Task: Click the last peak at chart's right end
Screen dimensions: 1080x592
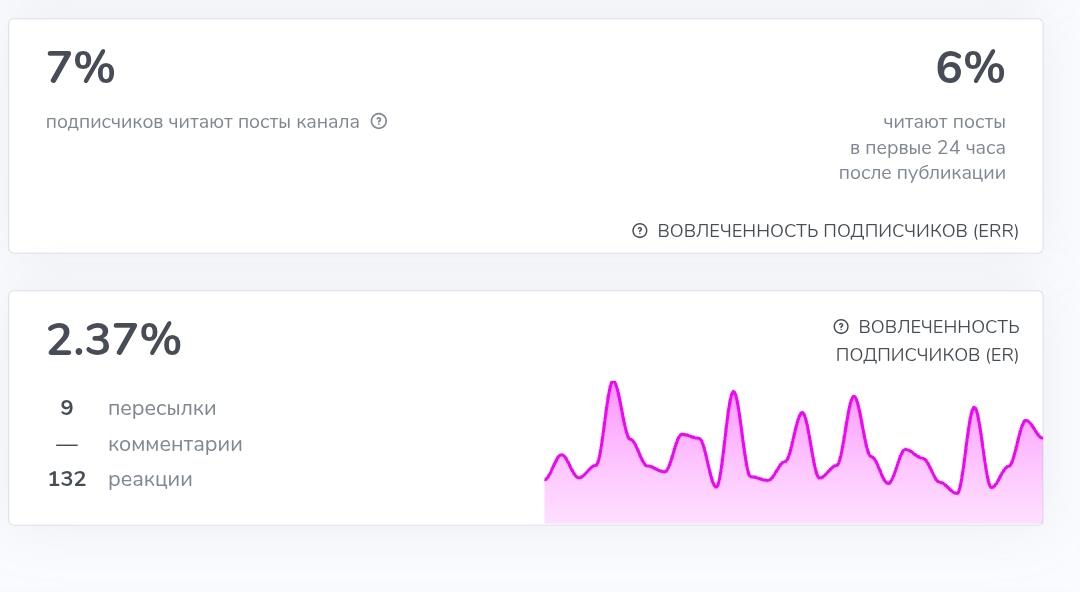Action: (1027, 421)
